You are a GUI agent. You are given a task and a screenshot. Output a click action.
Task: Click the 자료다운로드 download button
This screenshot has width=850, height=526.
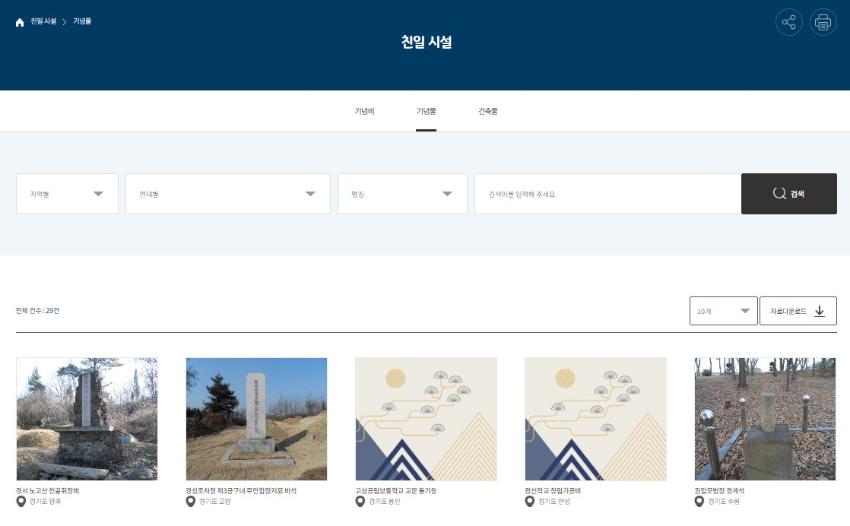[x=798, y=311]
